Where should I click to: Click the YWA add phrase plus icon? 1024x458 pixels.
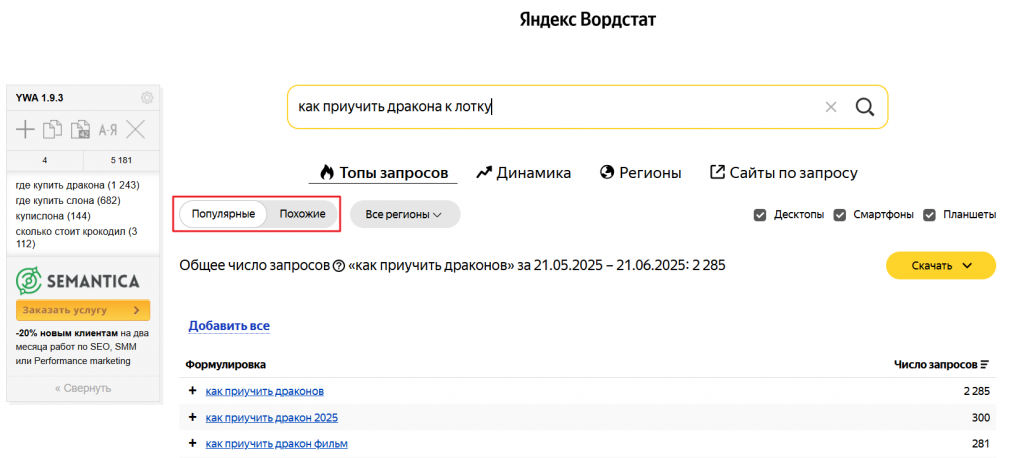[25, 129]
